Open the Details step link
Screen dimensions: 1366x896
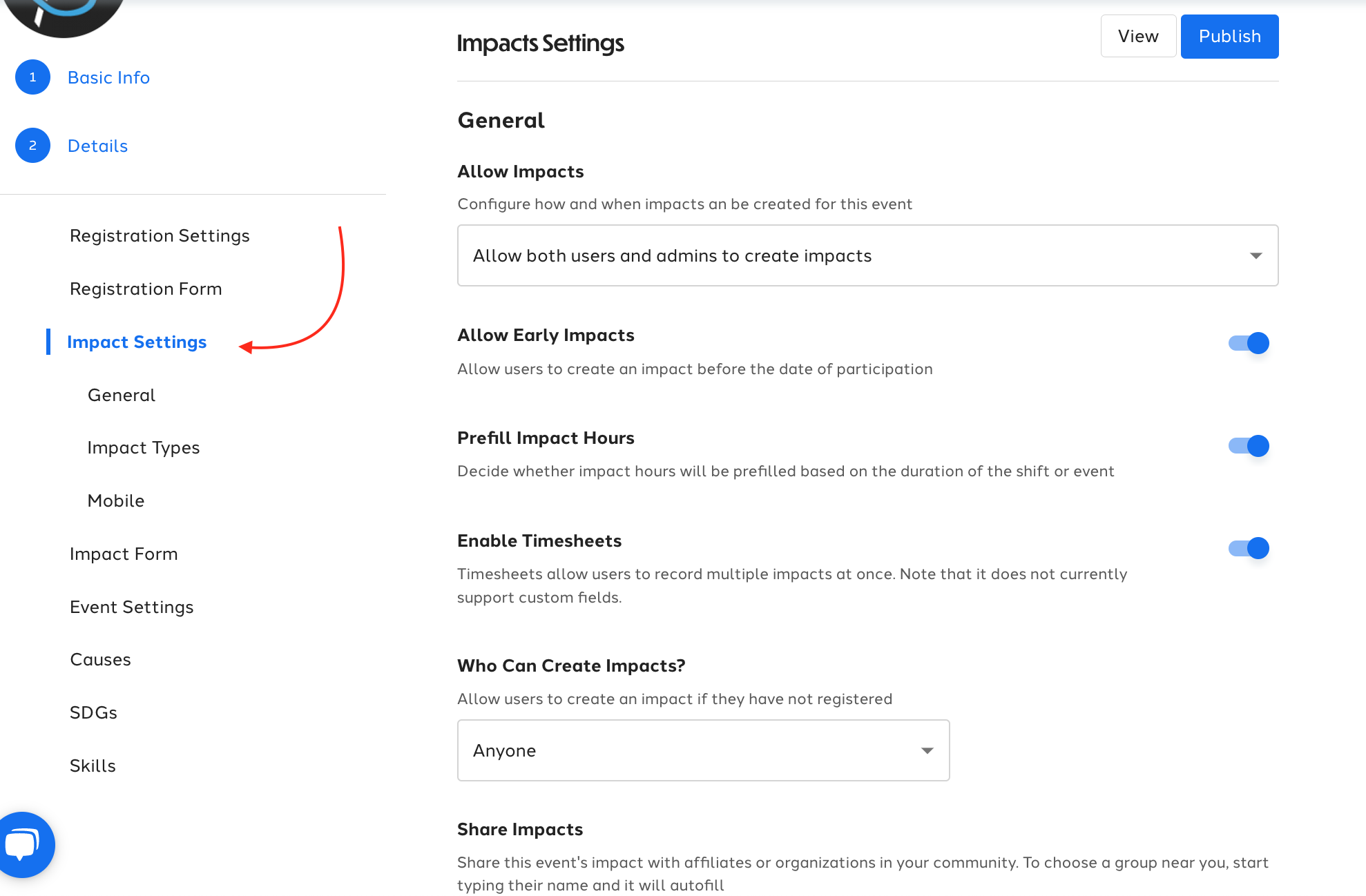pyautogui.click(x=97, y=146)
